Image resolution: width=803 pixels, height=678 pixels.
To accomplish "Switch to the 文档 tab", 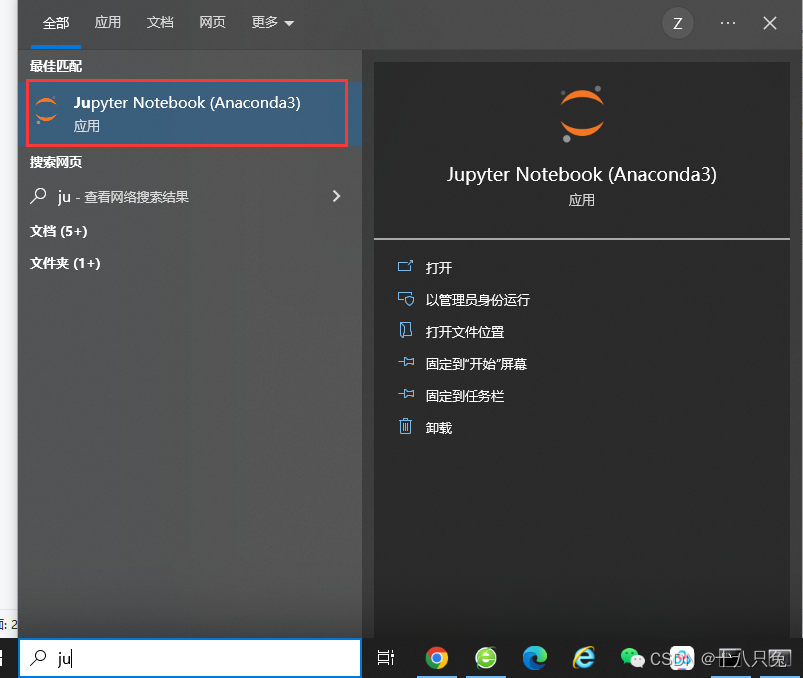I will click(x=160, y=23).
